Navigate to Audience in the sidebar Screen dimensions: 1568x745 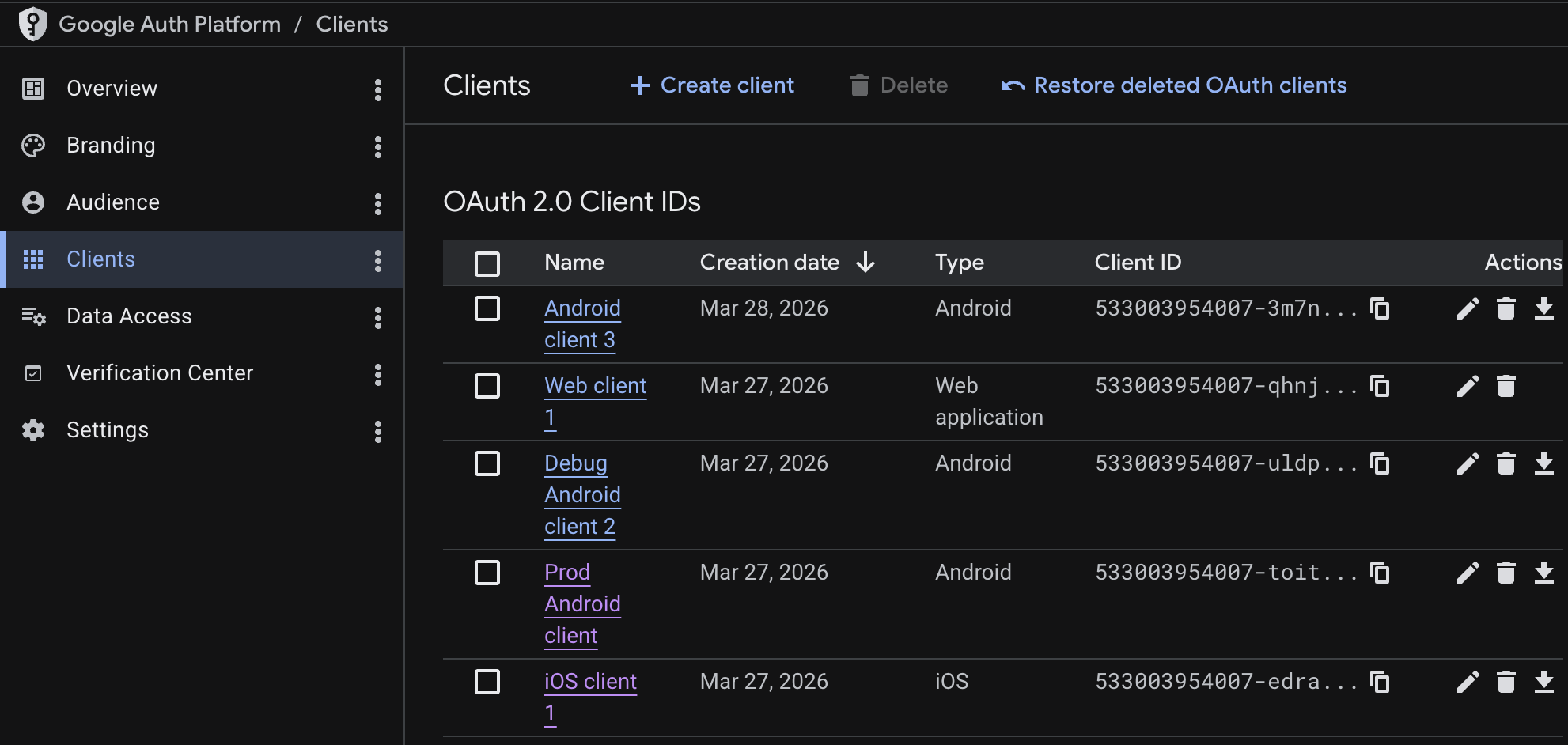[202, 202]
